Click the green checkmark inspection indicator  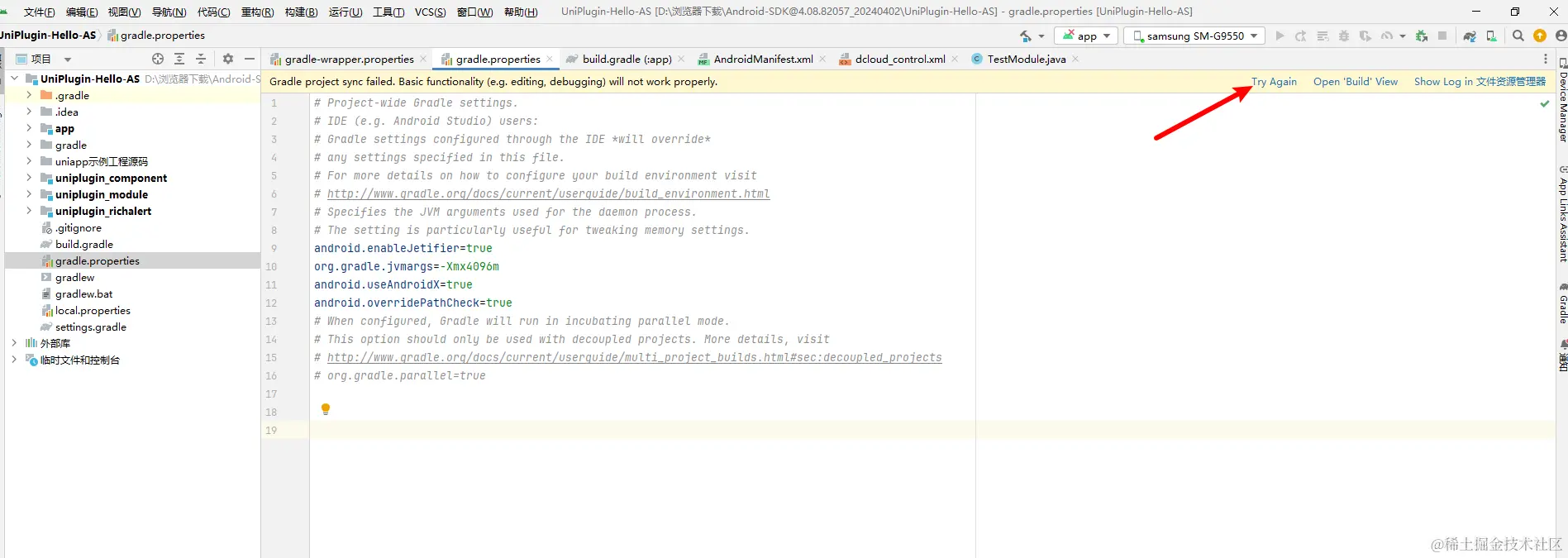pos(1545,103)
